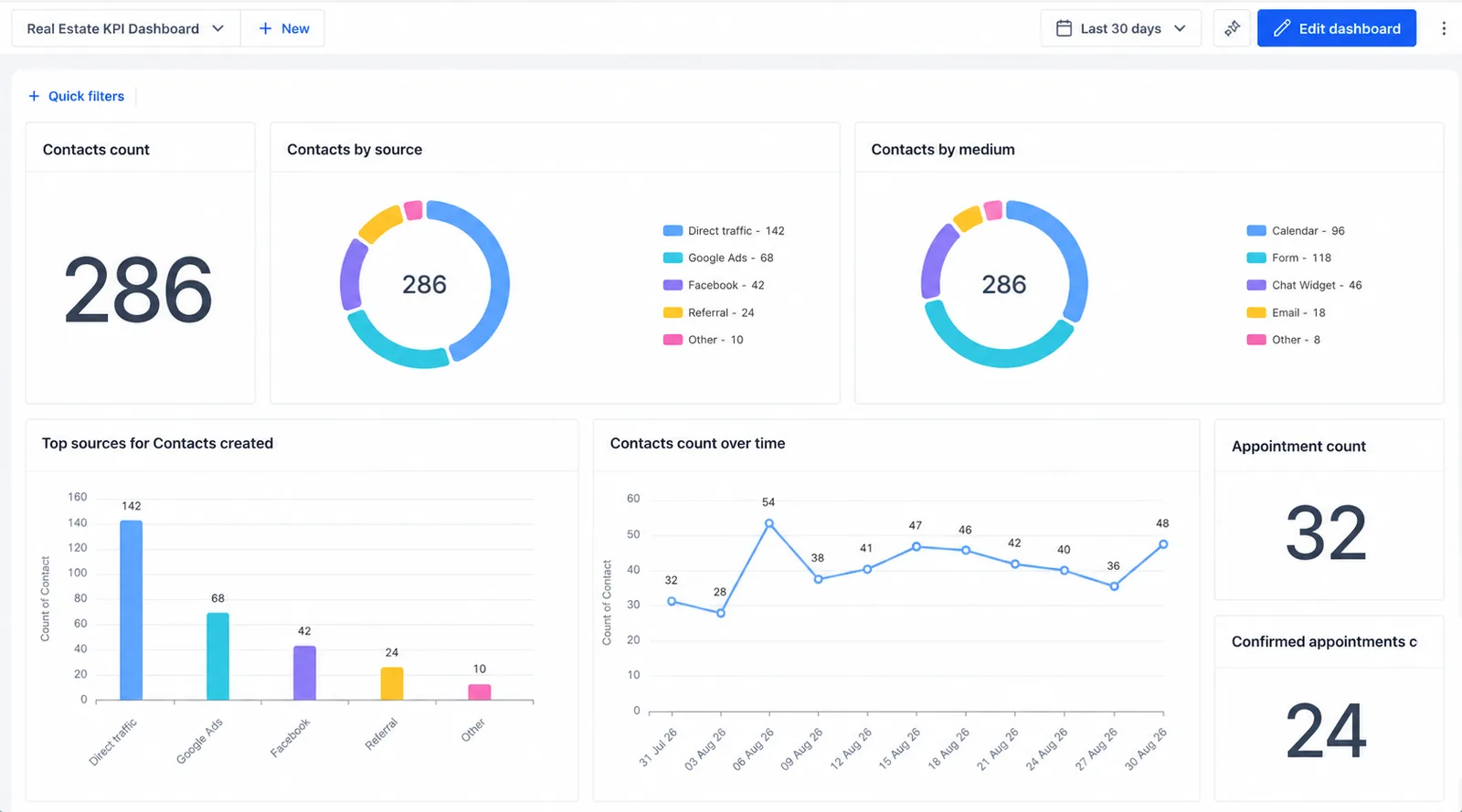The image size is (1462, 812).
Task: Toggle the Referral legend swatch
Action: [x=673, y=312]
